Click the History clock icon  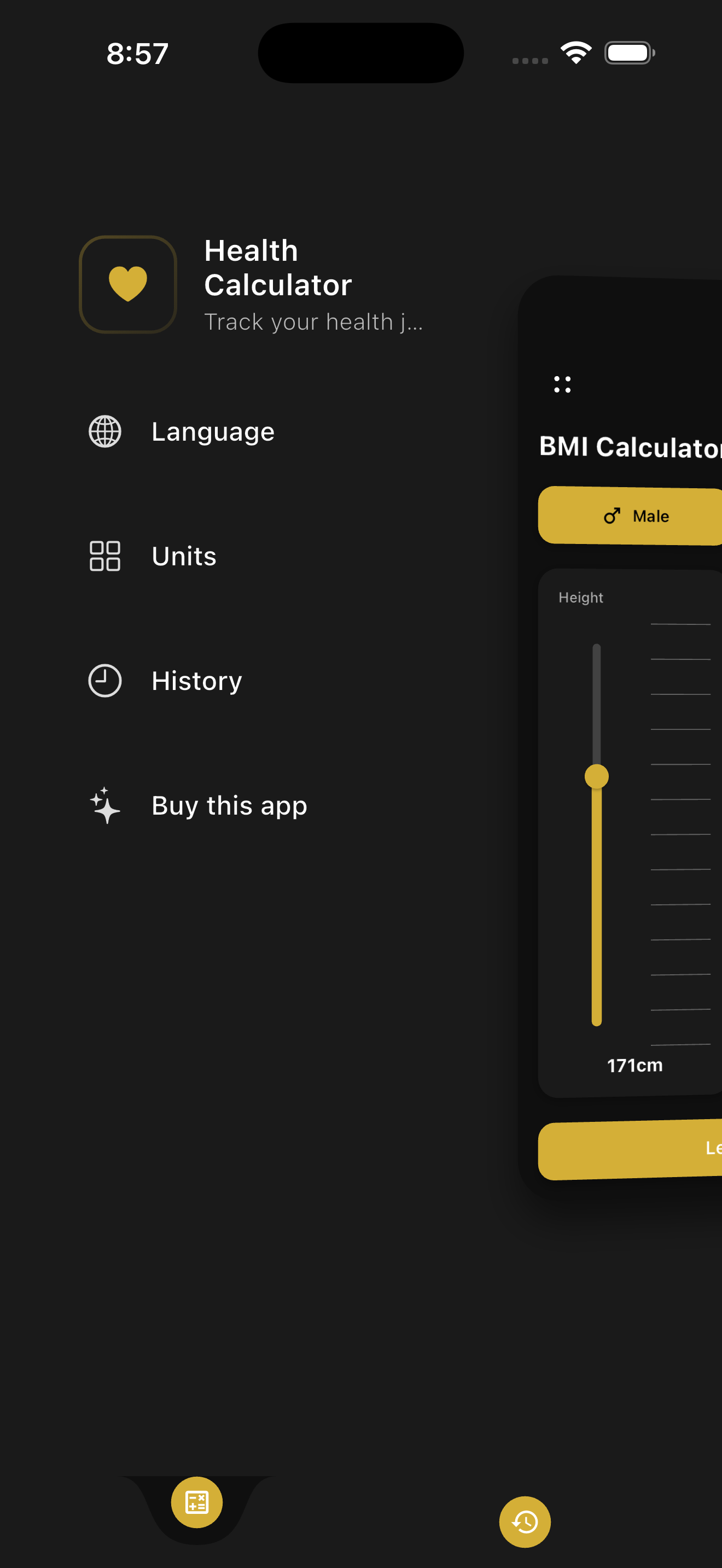tap(104, 681)
